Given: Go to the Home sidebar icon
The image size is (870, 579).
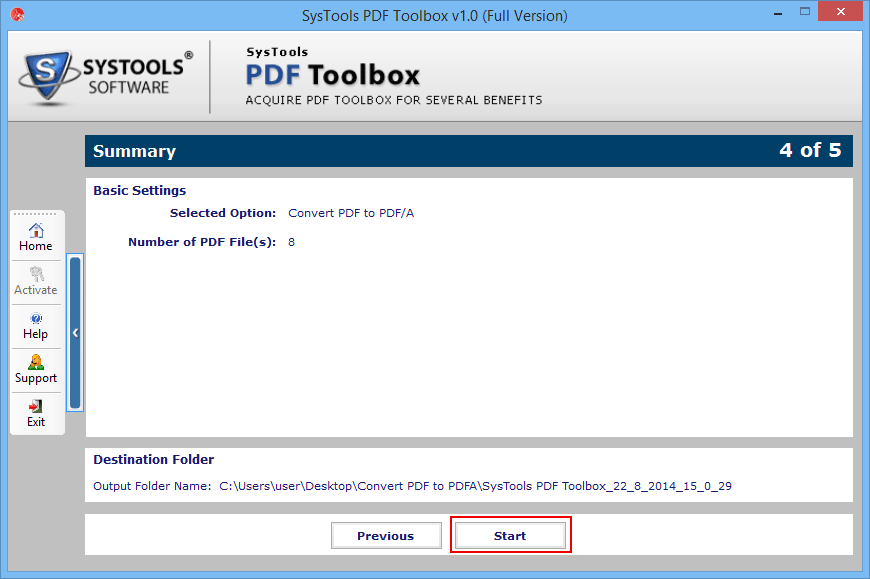Looking at the screenshot, I should (36, 230).
